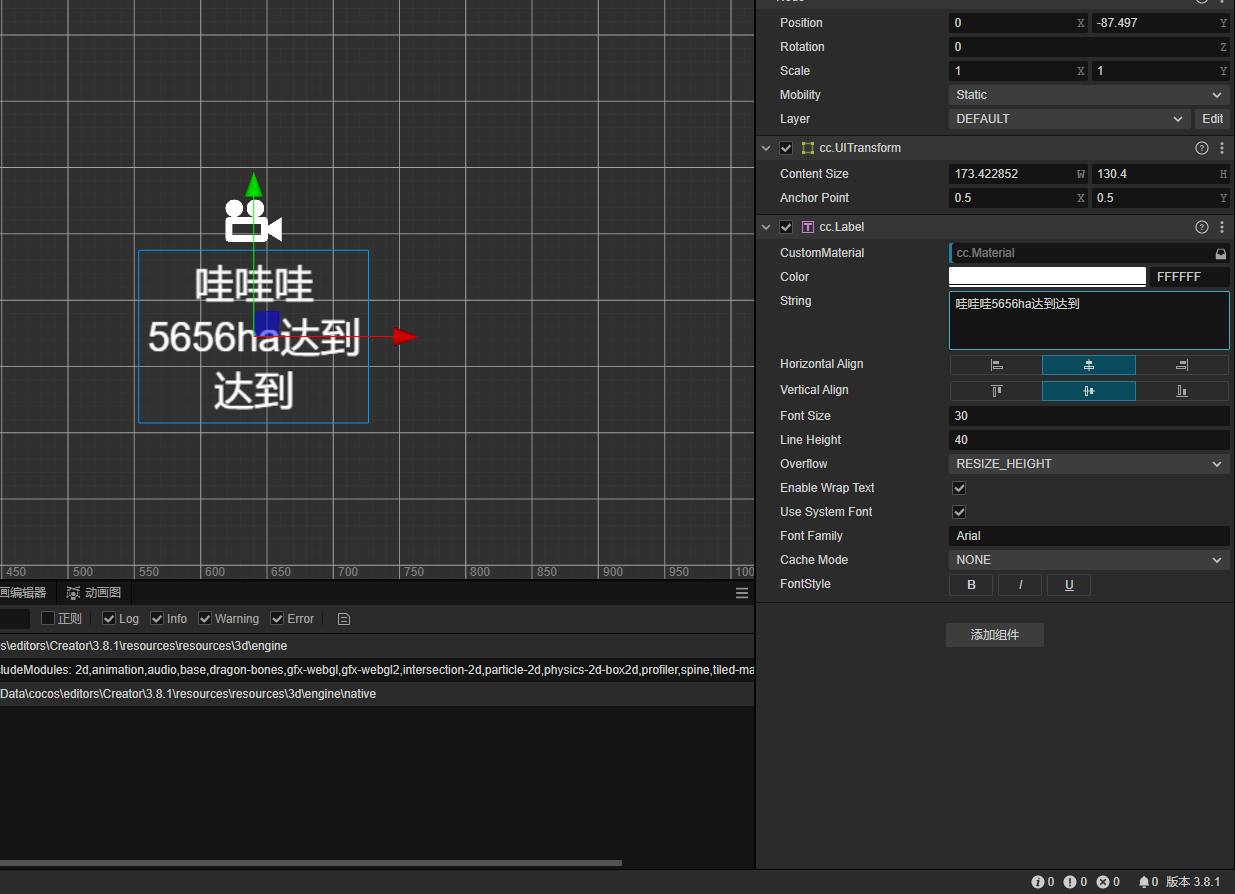Click the blue square gizmo handle

coord(267,323)
